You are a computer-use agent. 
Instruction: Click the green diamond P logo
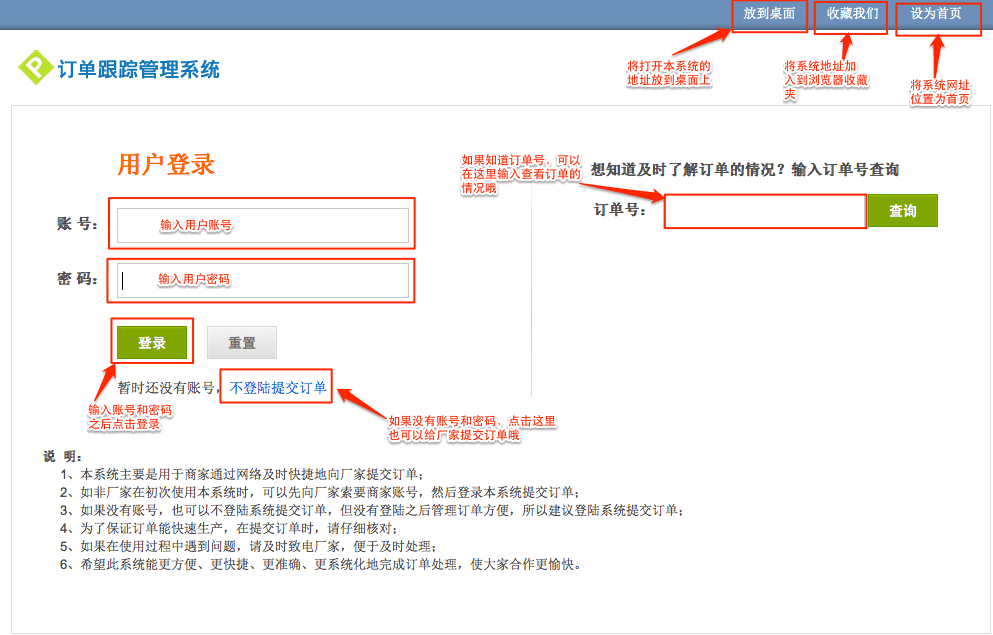(35, 68)
